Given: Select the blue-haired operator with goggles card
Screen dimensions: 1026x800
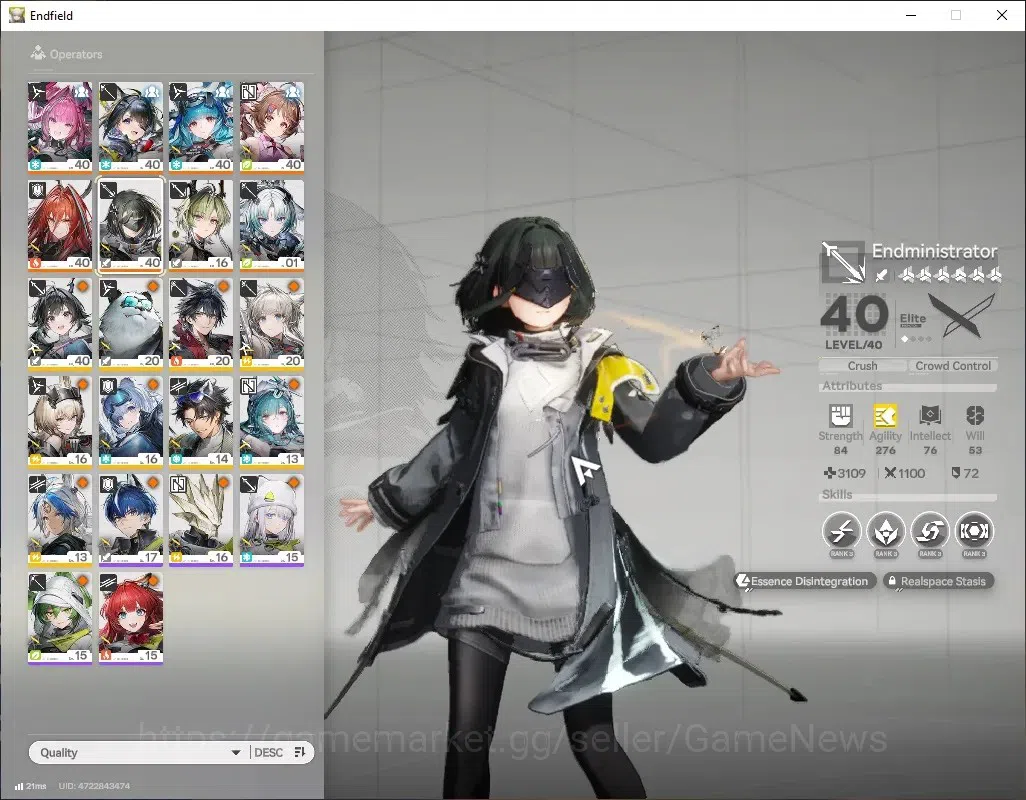Looking at the screenshot, I should [201, 127].
